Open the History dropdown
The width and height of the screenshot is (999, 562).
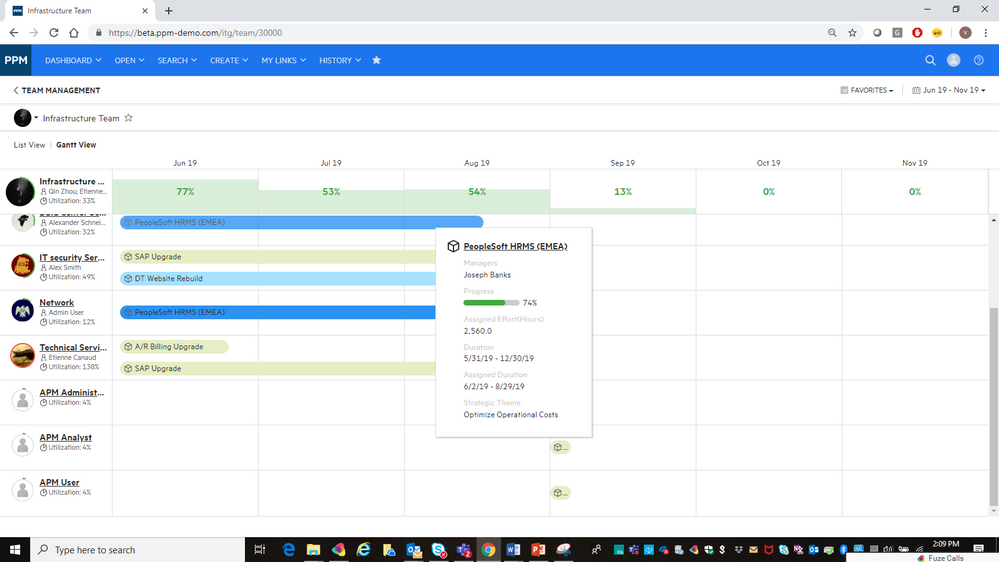point(340,61)
